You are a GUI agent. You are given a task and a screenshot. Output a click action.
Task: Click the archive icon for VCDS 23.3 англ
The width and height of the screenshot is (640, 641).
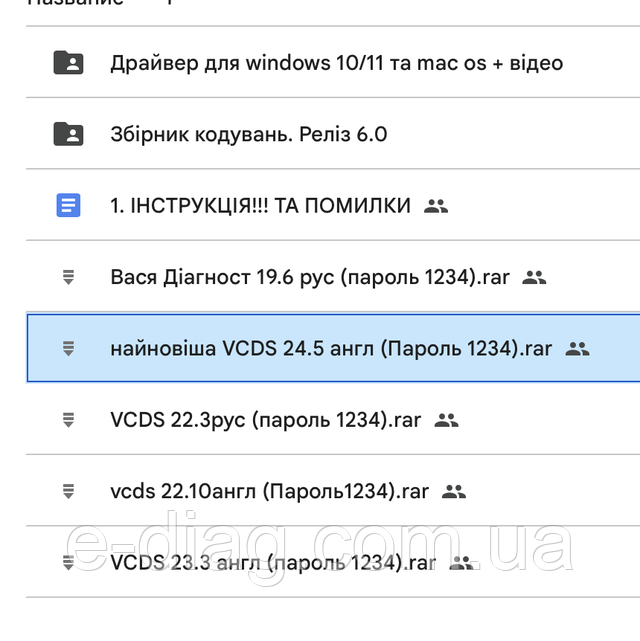pyautogui.click(x=68, y=563)
